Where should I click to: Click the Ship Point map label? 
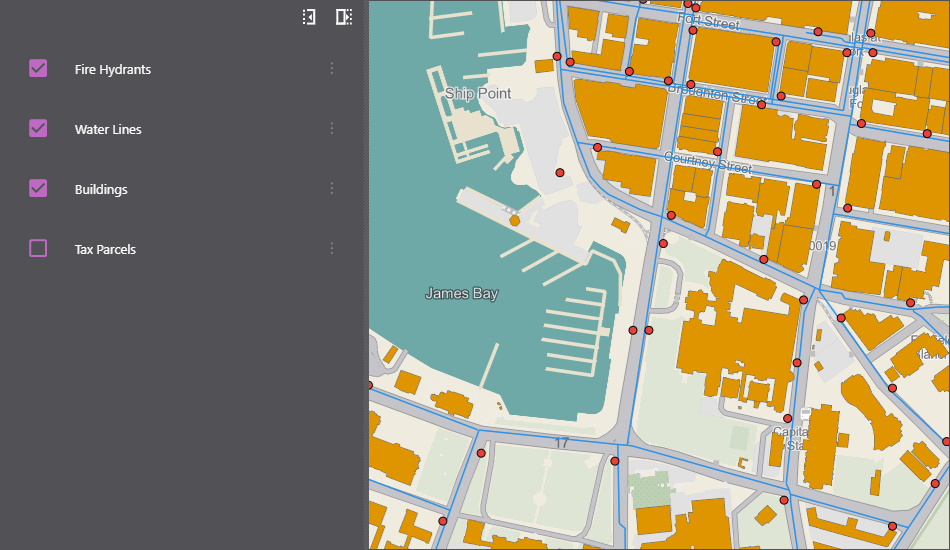pos(478,93)
